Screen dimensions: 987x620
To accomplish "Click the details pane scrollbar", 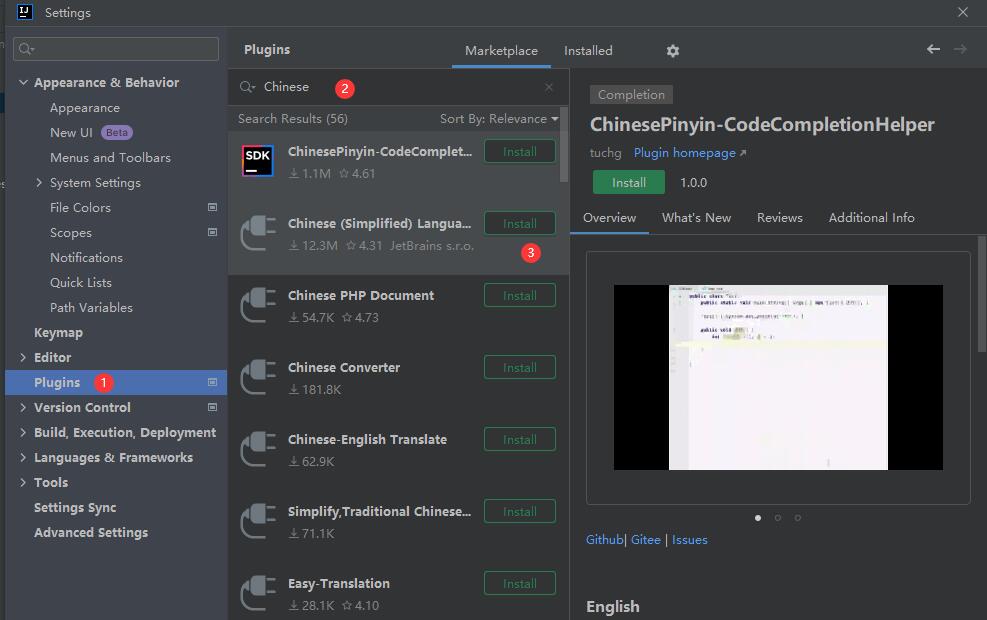I will tap(982, 294).
